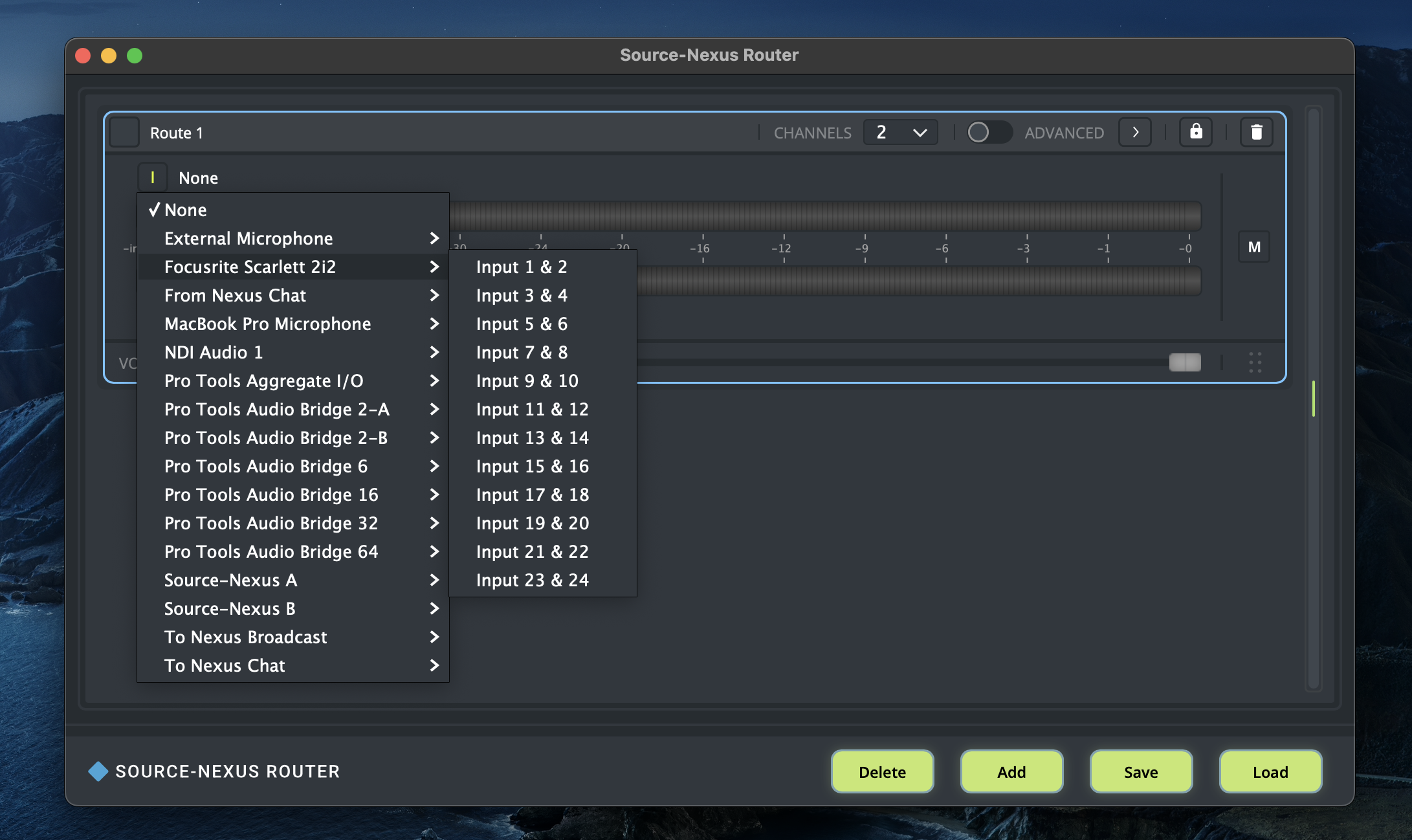Image resolution: width=1412 pixels, height=840 pixels.
Task: Click the M mute button
Action: coord(1253,247)
